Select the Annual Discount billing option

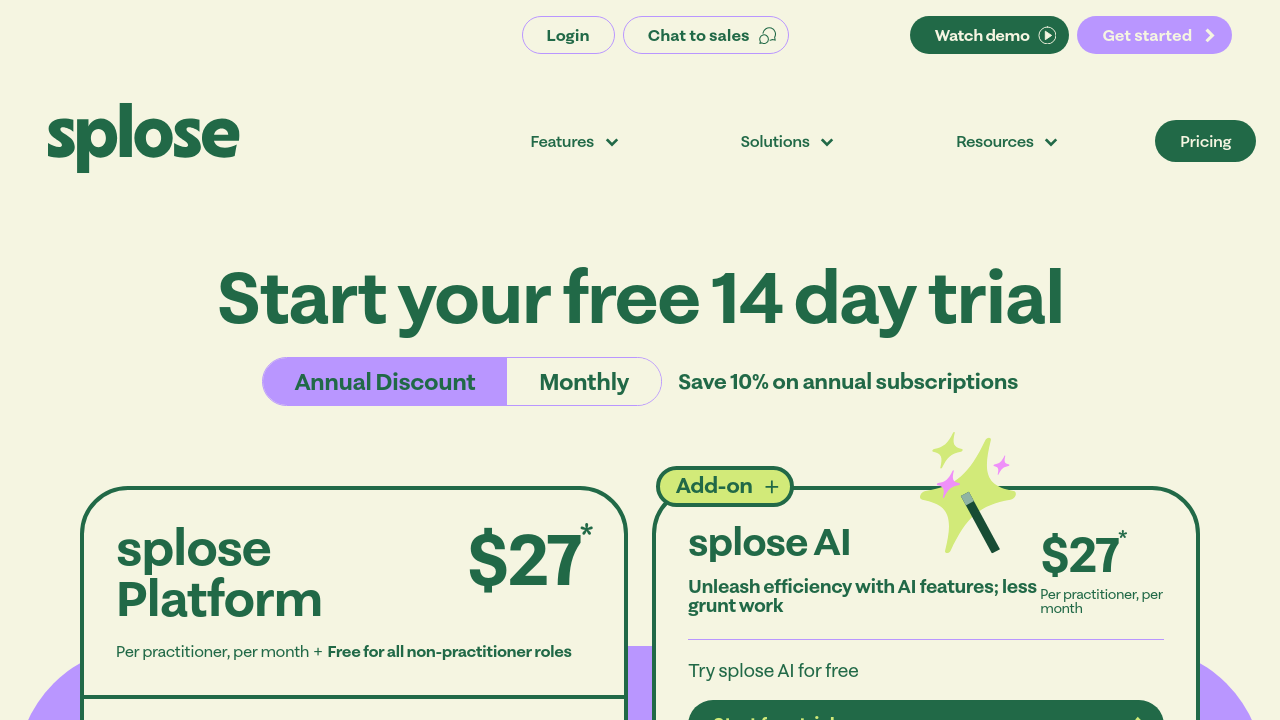tap(385, 382)
